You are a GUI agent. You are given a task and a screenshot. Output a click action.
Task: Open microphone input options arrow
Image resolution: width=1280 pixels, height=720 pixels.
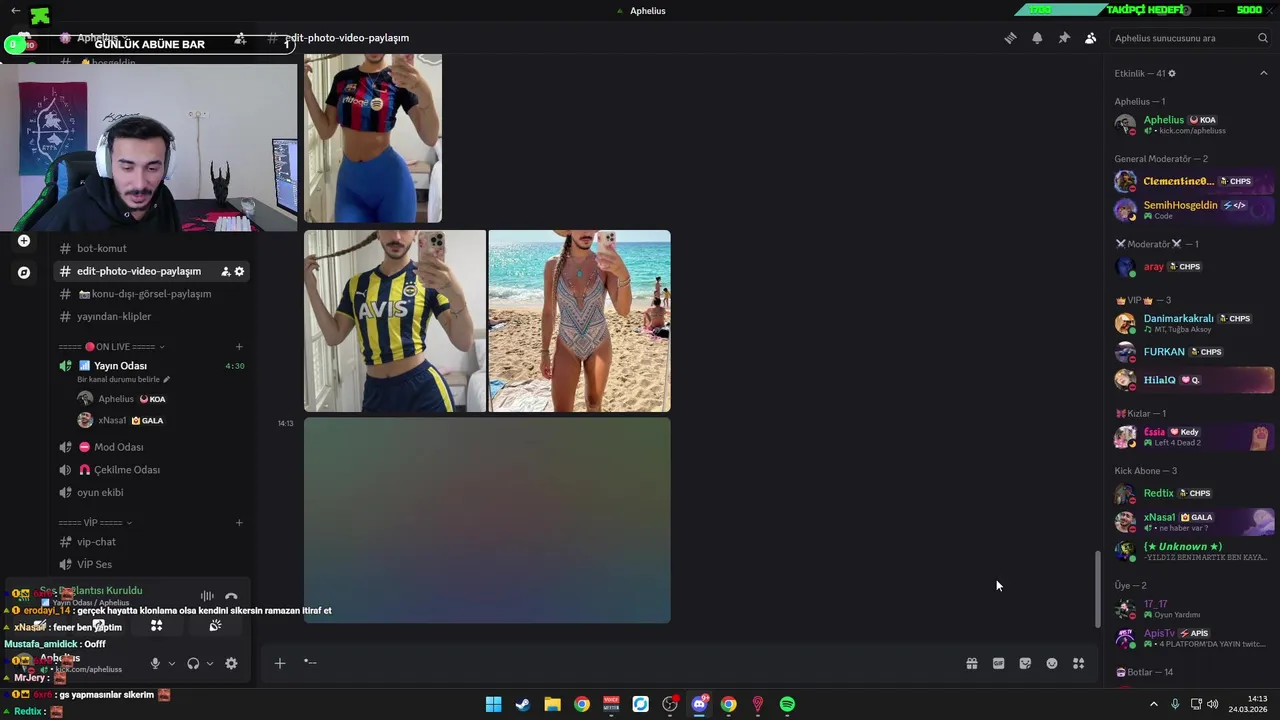coord(172,663)
